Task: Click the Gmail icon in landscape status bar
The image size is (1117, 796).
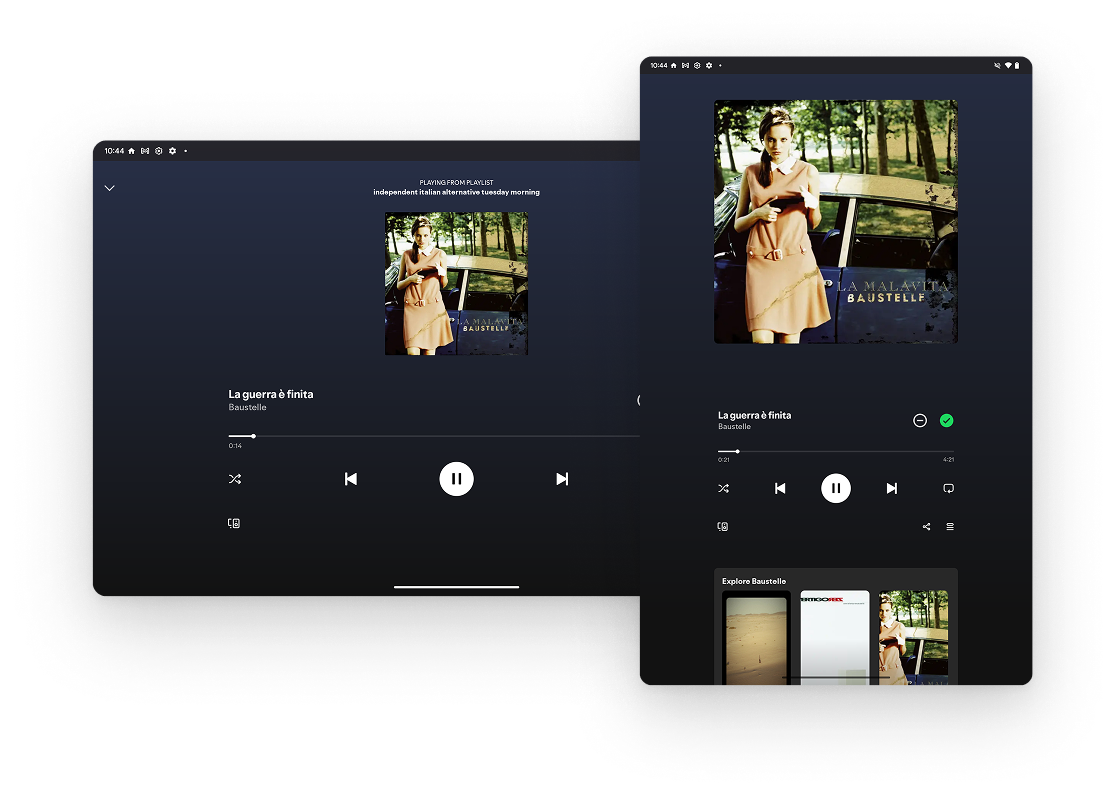Action: [145, 151]
